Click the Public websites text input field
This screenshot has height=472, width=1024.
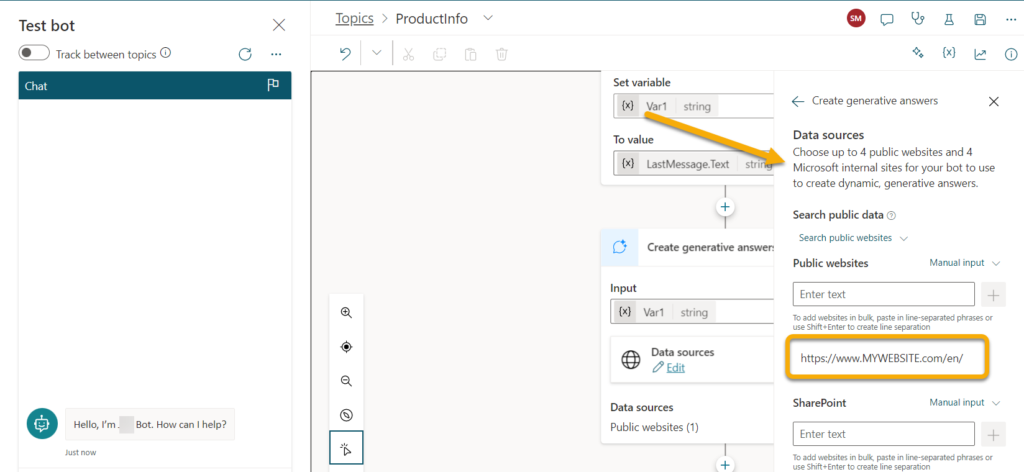884,294
